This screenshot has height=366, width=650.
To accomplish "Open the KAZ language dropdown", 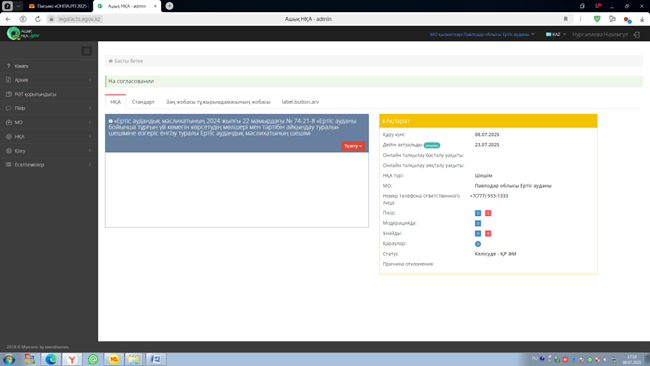I will click(555, 34).
